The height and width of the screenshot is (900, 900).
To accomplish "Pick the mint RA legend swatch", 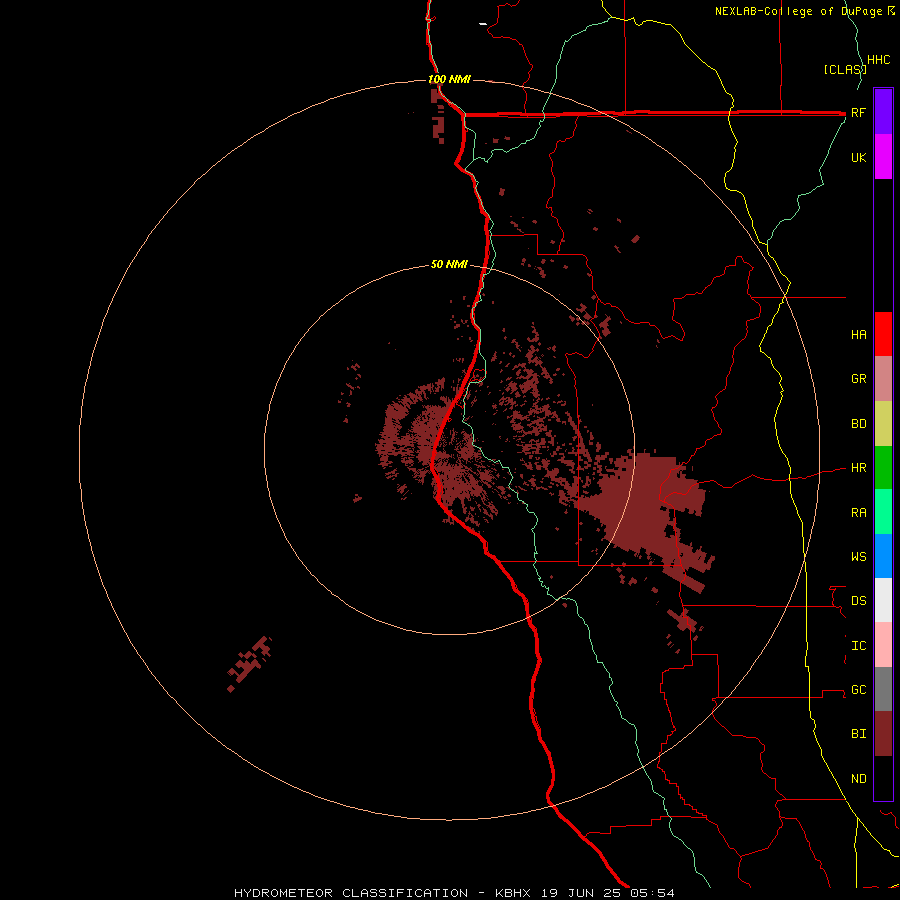I will (x=883, y=511).
